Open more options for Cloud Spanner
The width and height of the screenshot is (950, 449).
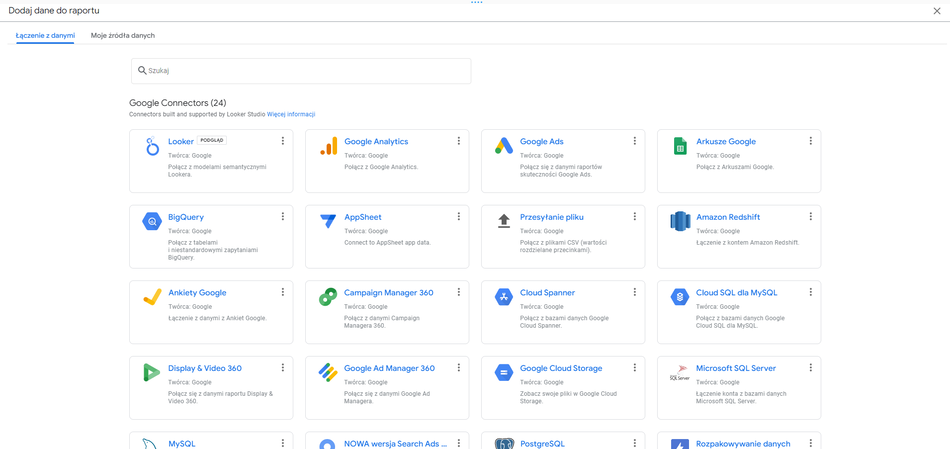pyautogui.click(x=635, y=292)
